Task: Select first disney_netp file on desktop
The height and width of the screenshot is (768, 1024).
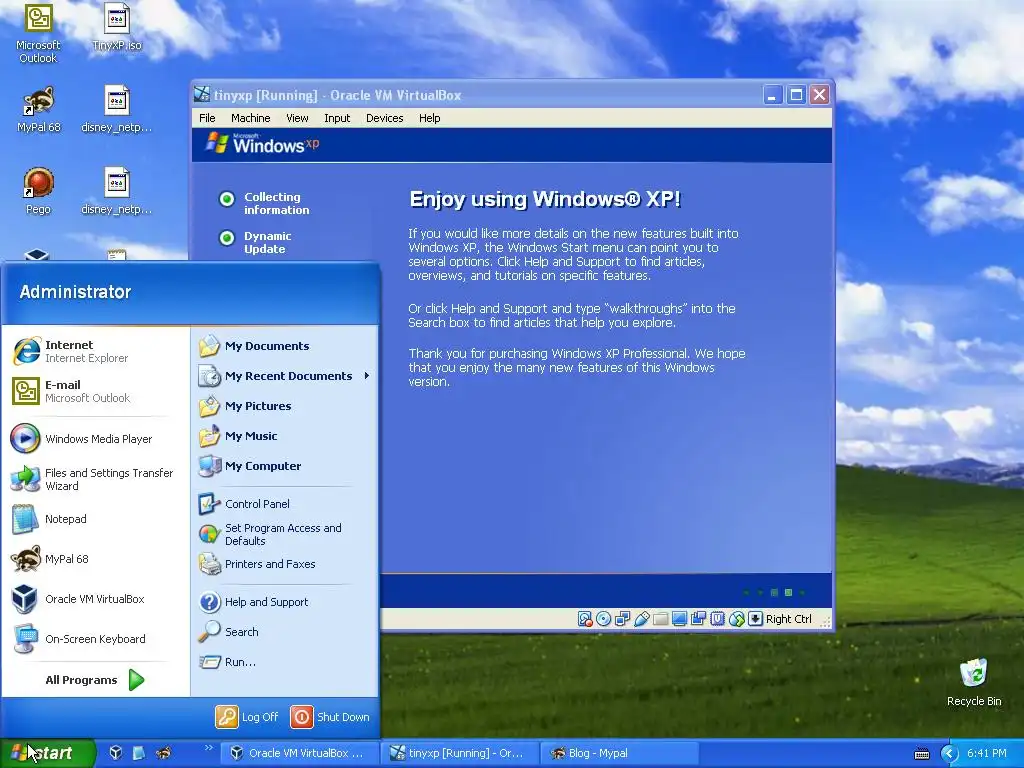Action: coord(117,110)
